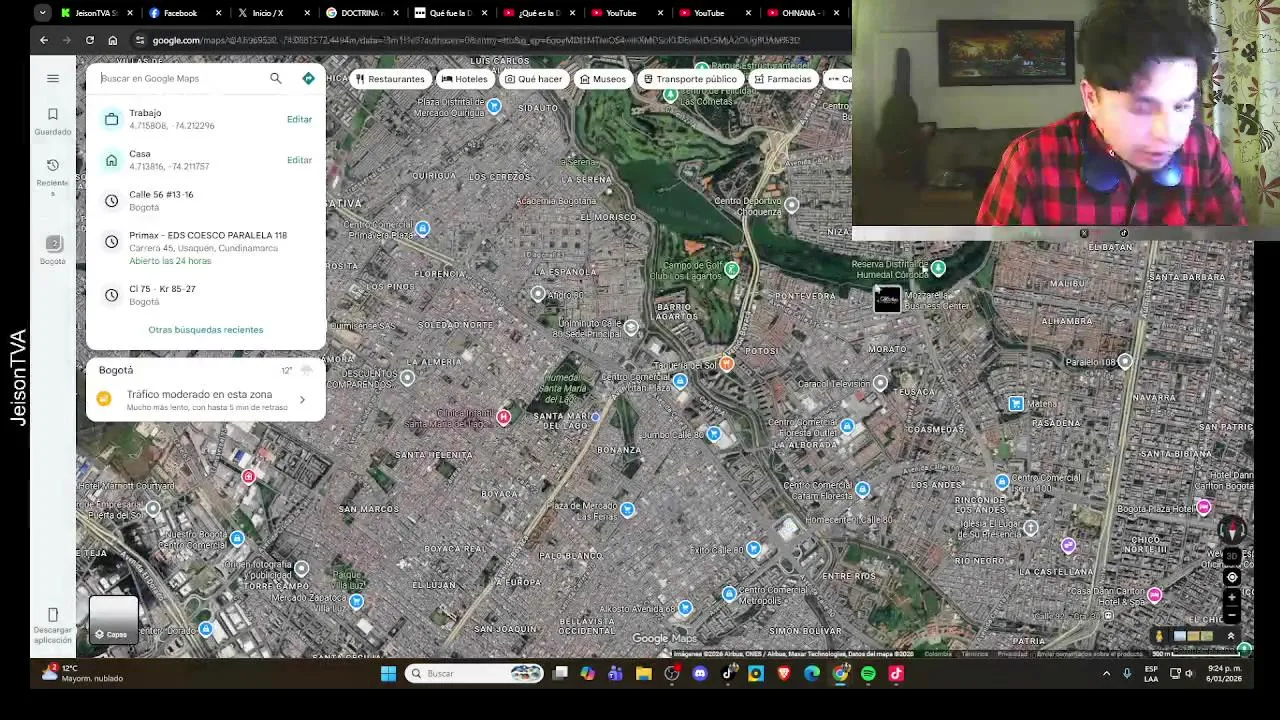
Task: Focus the 'Buscar en Google Maps' search field
Action: (180, 78)
